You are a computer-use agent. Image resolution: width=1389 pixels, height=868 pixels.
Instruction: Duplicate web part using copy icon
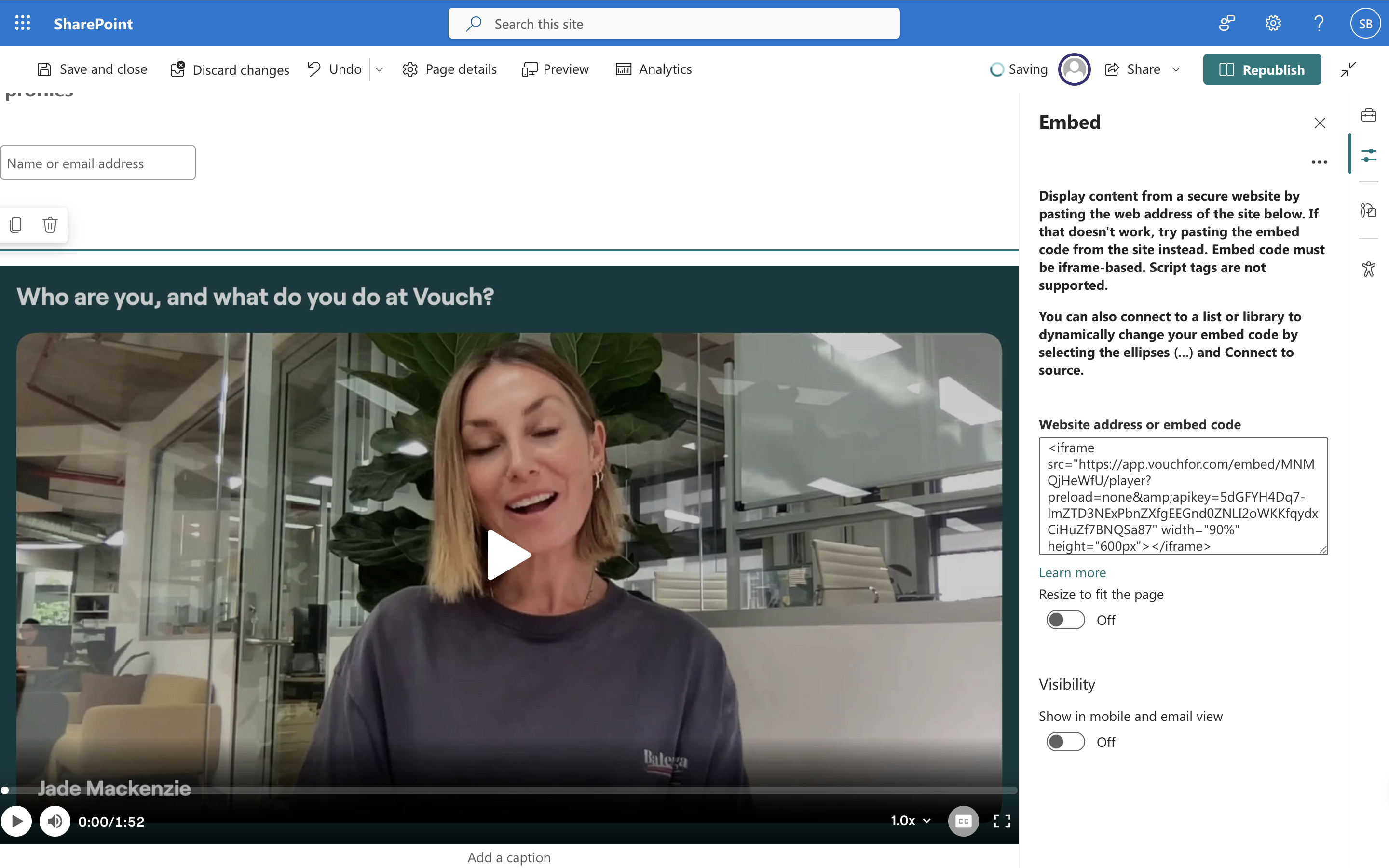pos(16,225)
